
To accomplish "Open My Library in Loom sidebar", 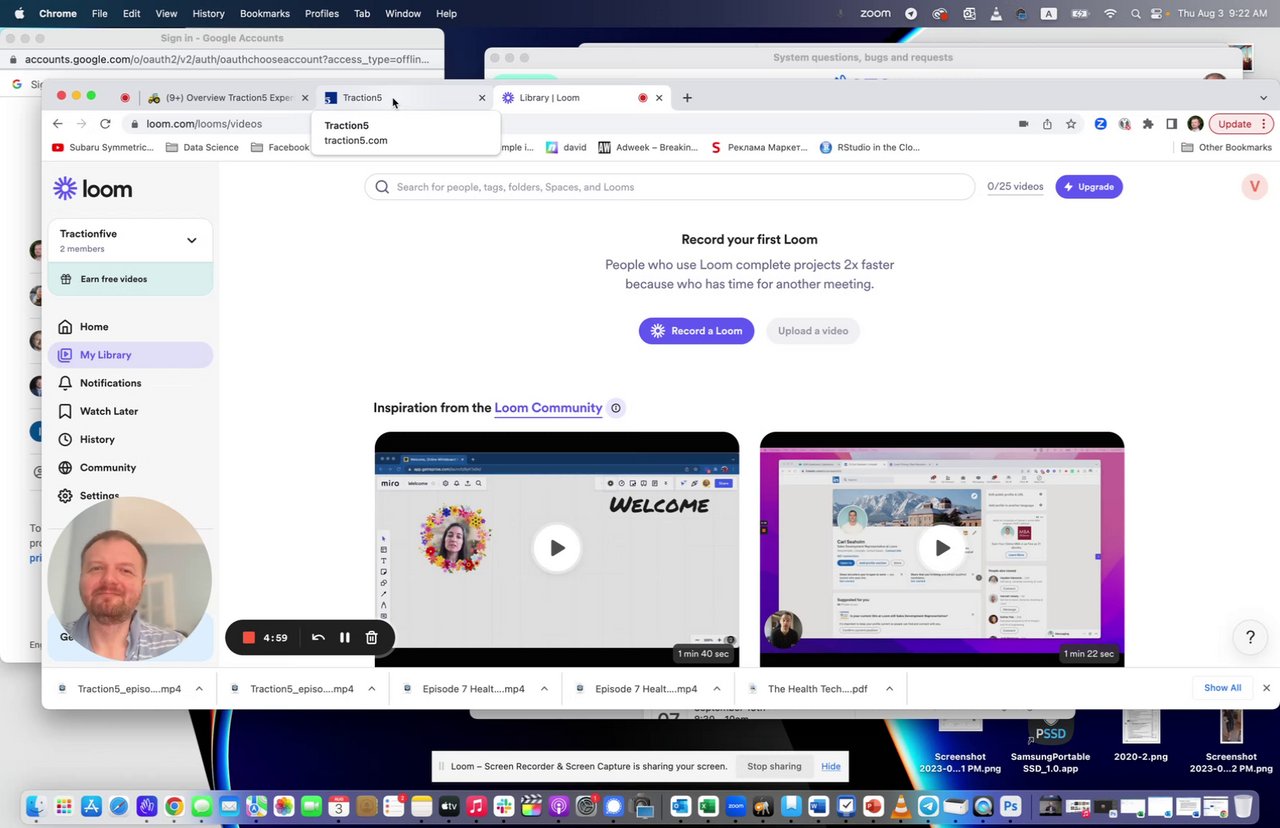I will pyautogui.click(x=130, y=355).
